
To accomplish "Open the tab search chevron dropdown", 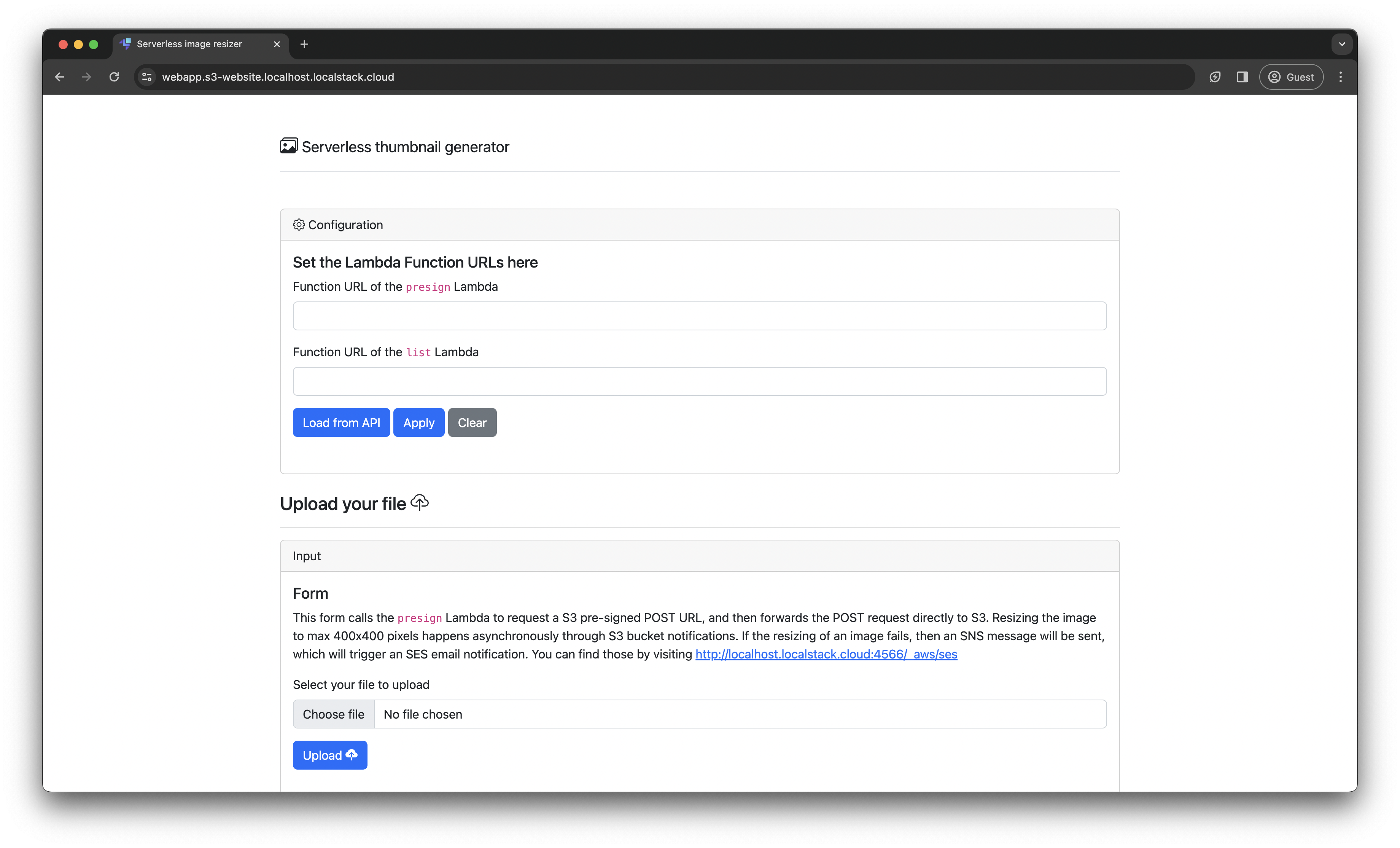I will tap(1342, 44).
